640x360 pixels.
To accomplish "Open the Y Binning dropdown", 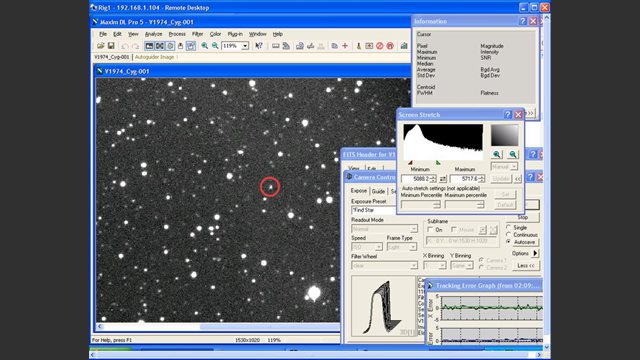I will point(469,266).
